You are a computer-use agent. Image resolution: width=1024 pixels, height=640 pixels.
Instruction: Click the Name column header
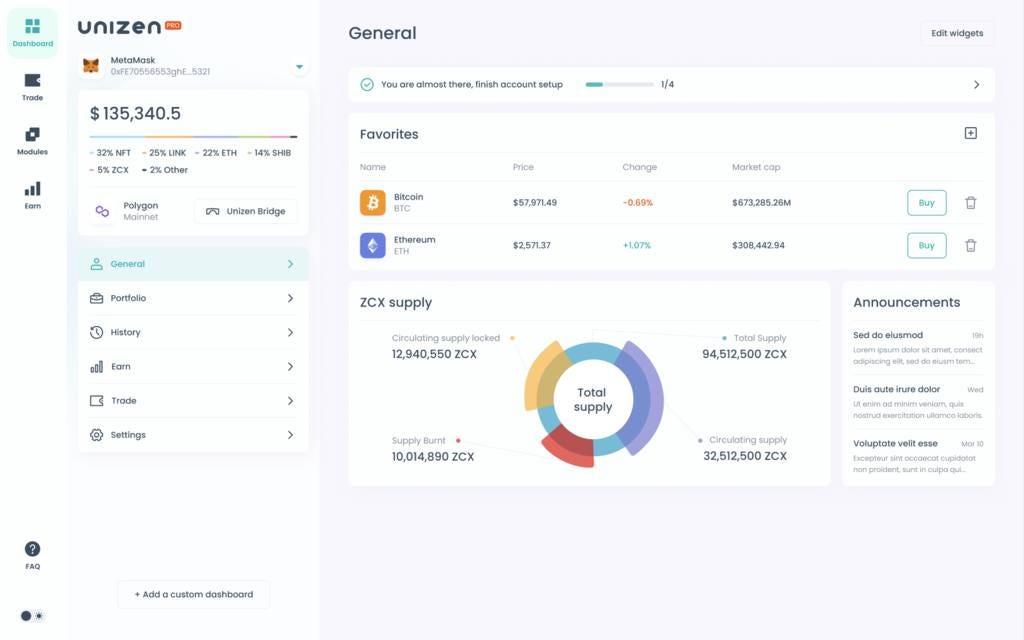tap(372, 167)
